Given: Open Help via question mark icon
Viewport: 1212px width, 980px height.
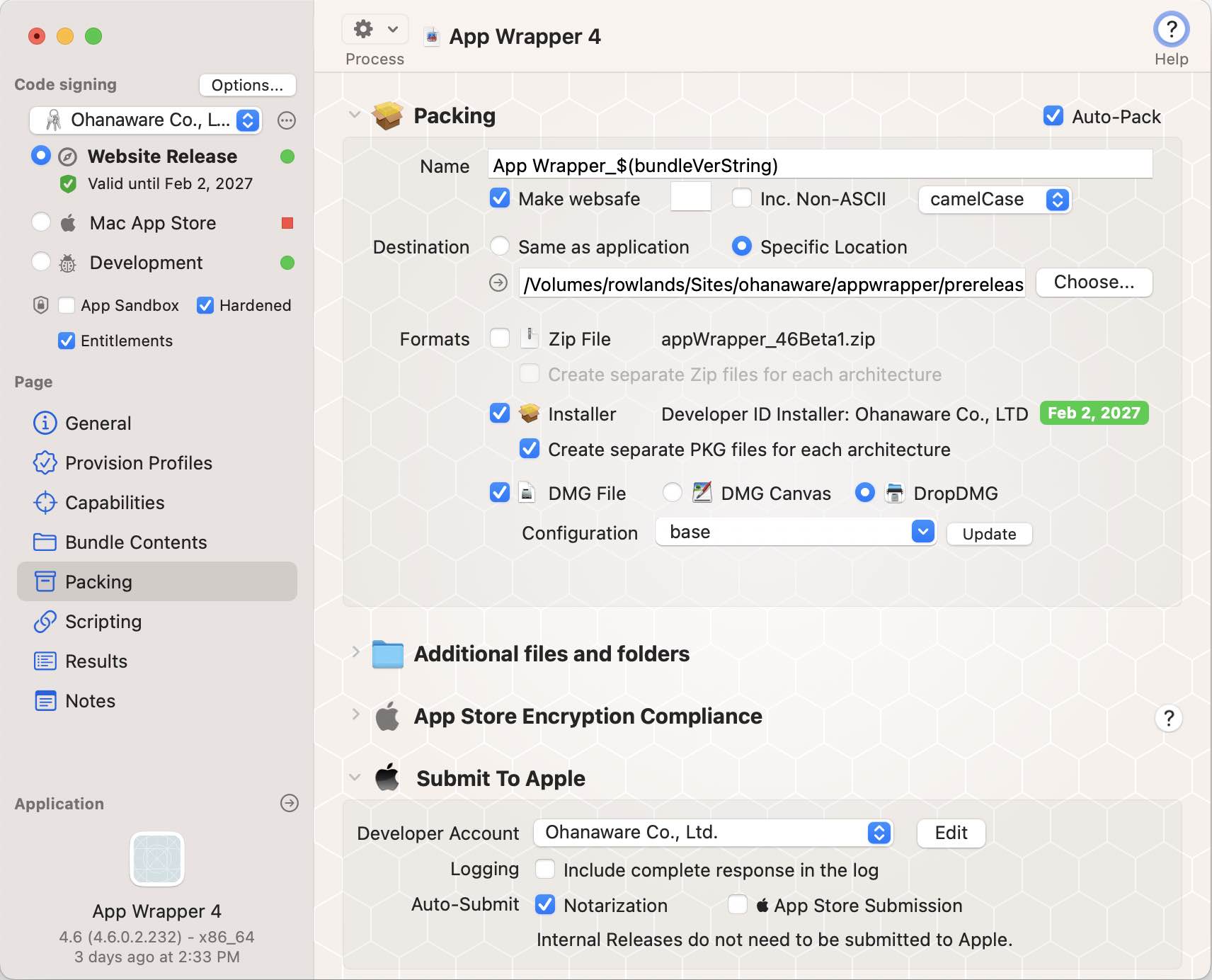Looking at the screenshot, I should click(1171, 30).
